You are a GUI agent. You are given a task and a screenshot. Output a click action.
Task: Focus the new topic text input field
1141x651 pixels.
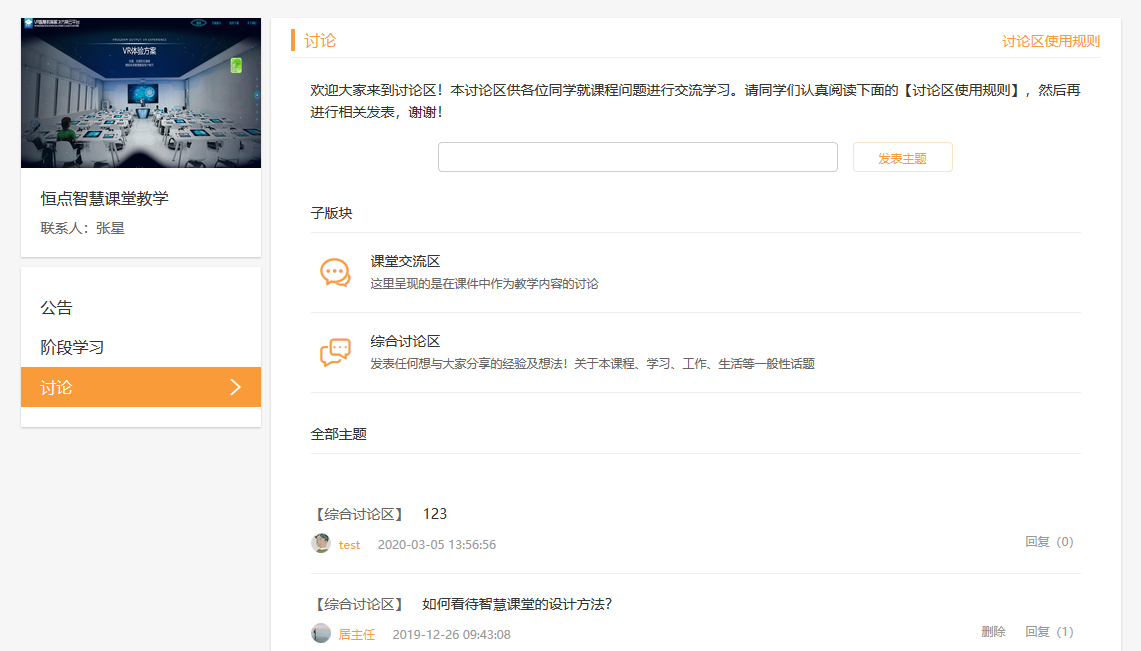637,157
